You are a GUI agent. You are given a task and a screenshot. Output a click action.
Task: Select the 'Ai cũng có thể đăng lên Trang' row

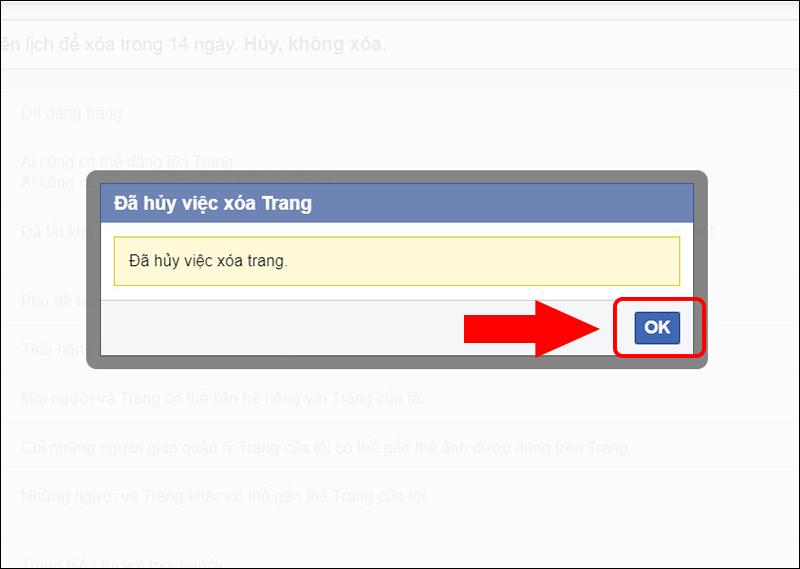128,162
